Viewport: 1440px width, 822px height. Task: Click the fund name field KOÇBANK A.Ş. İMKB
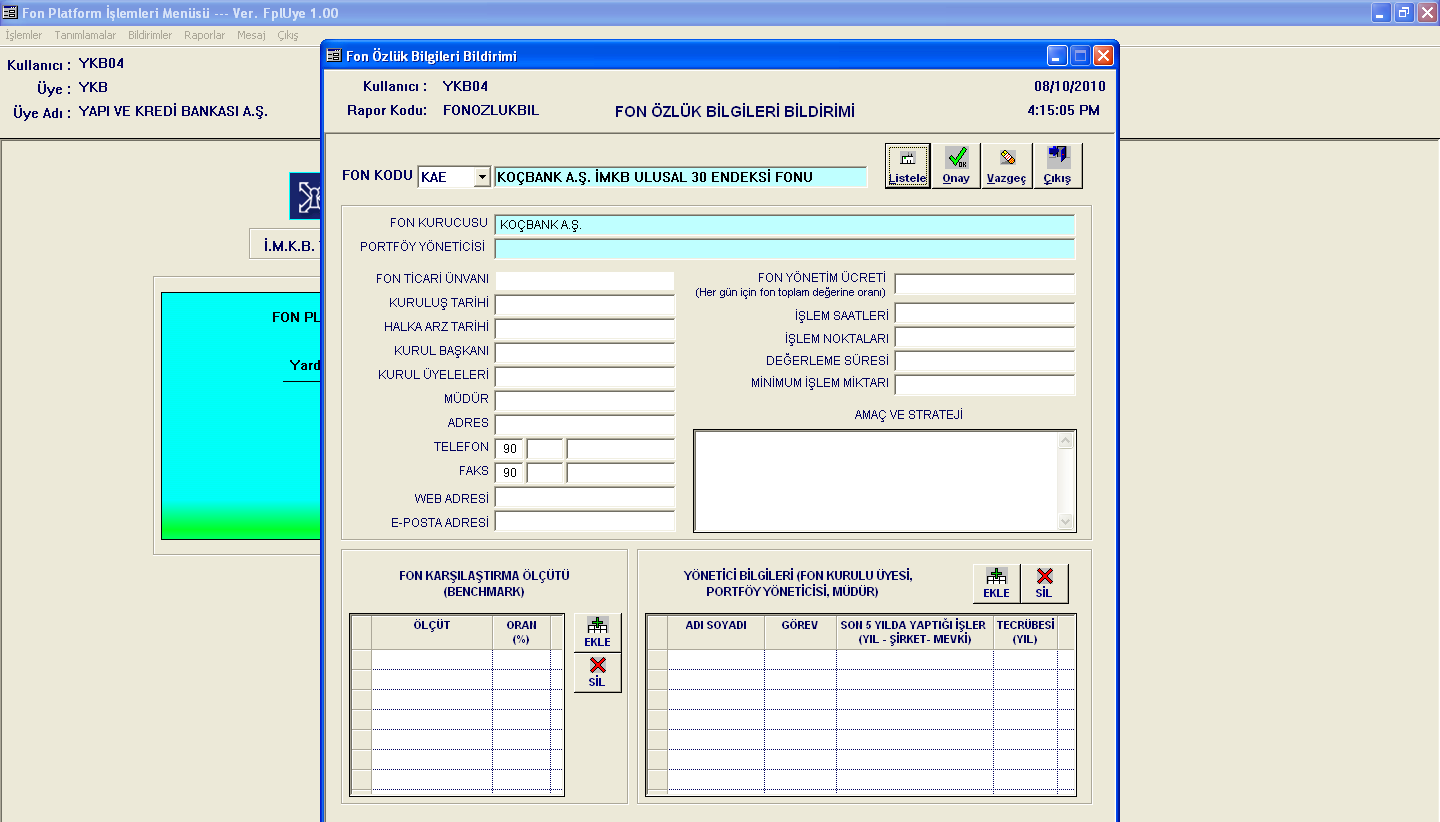pos(681,177)
